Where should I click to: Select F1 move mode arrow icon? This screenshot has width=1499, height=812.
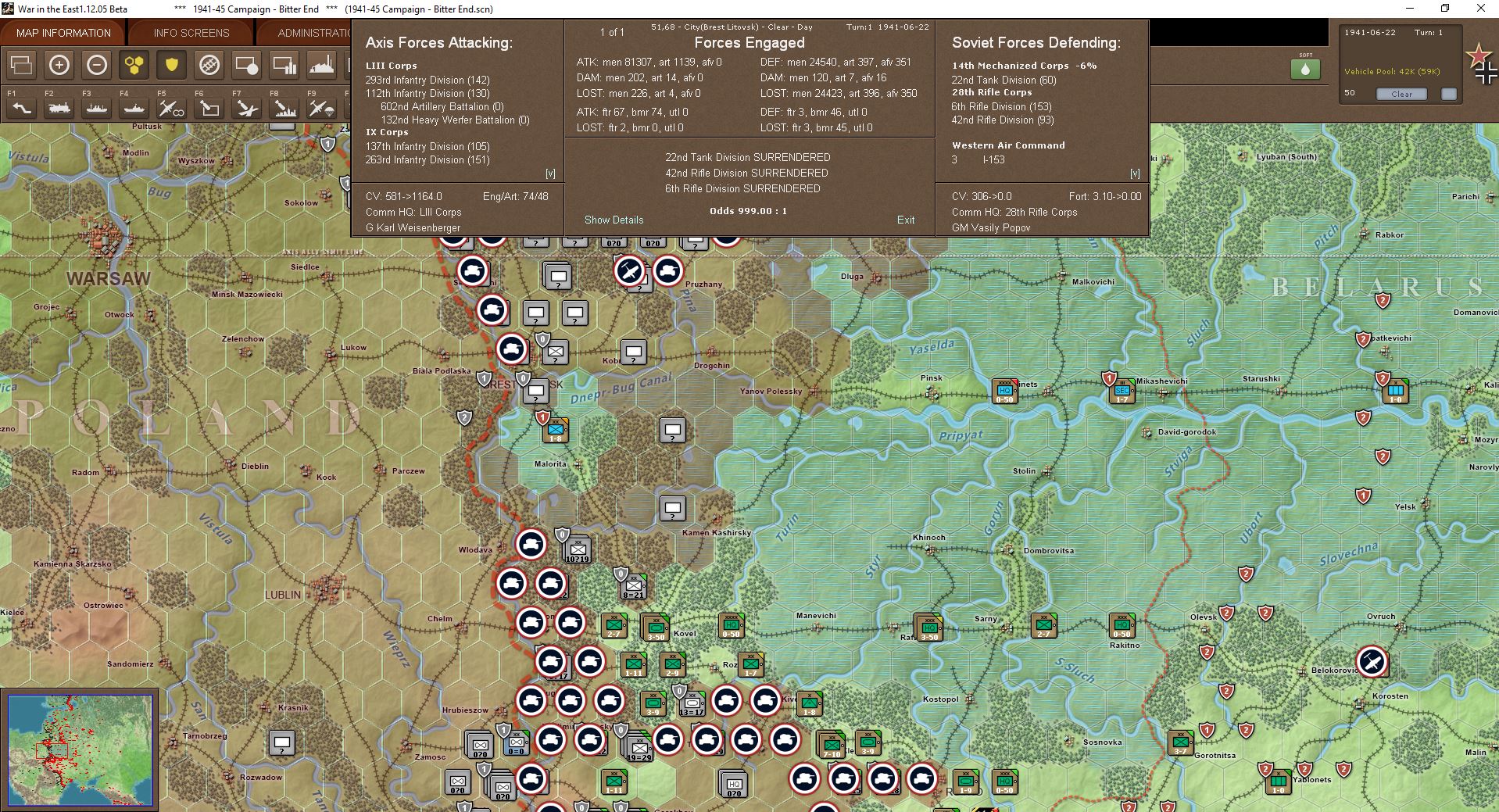click(22, 108)
